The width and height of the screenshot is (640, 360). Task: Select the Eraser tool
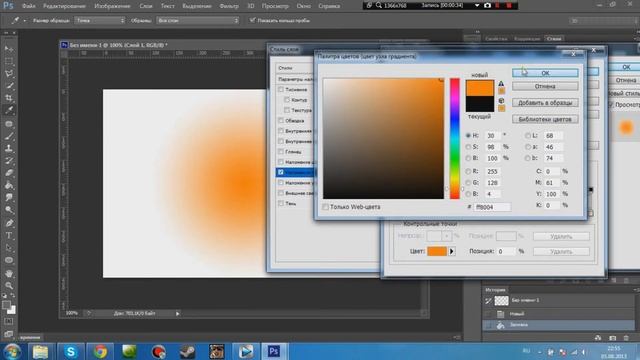click(x=9, y=173)
